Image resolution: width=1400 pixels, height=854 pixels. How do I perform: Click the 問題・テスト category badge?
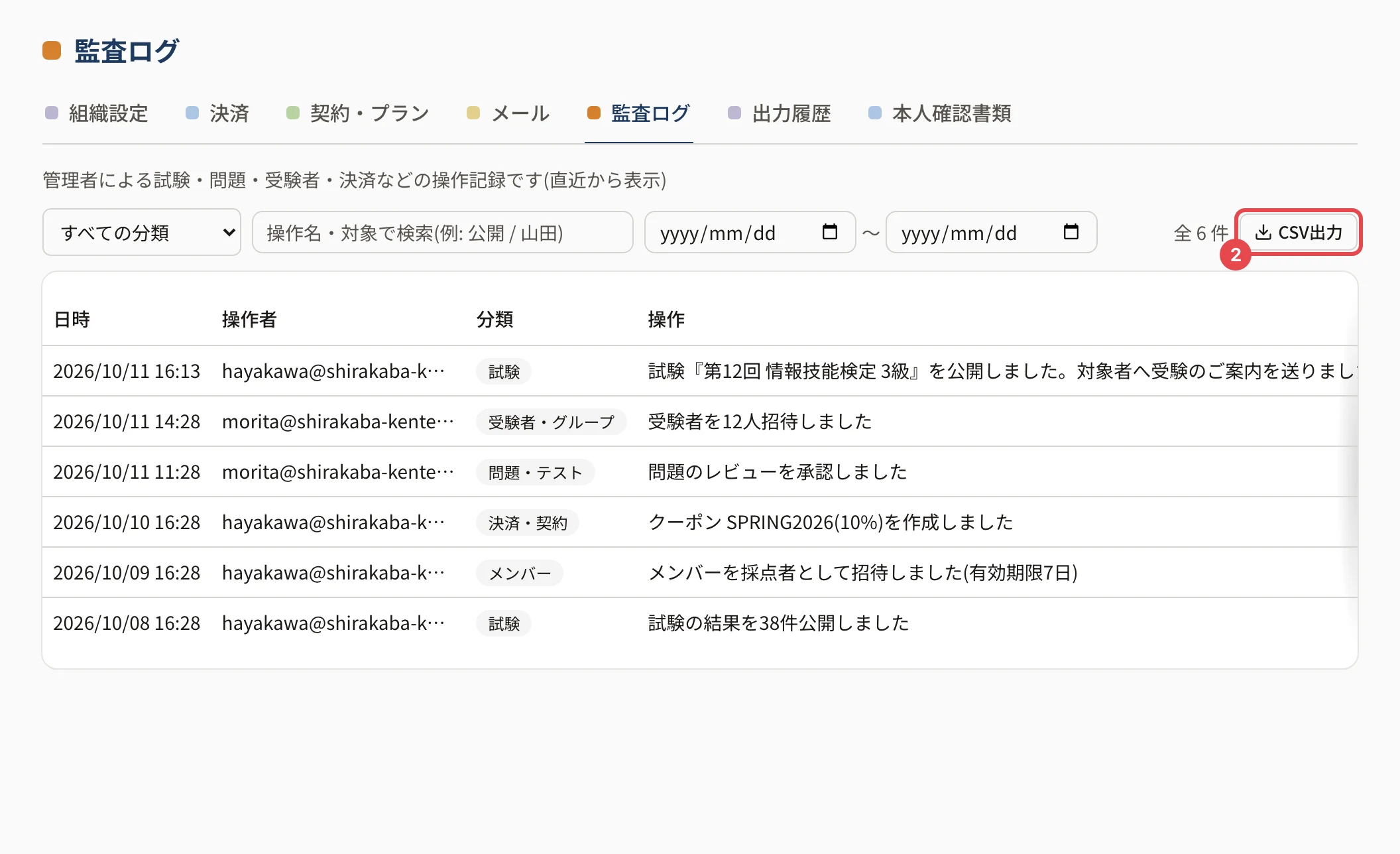[535, 472]
